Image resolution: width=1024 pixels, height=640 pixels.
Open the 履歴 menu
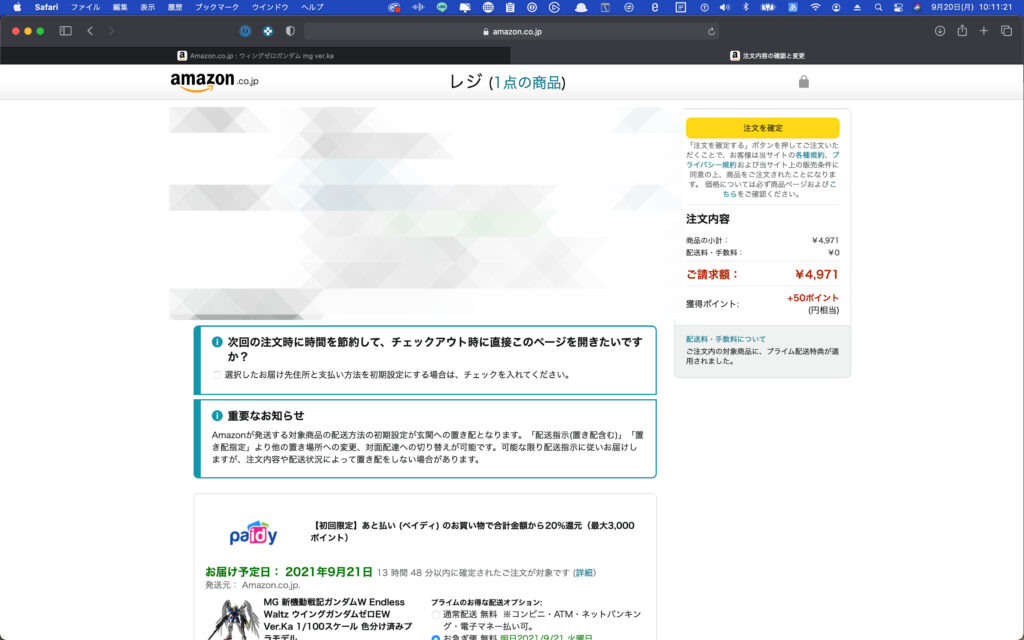pyautogui.click(x=175, y=7)
